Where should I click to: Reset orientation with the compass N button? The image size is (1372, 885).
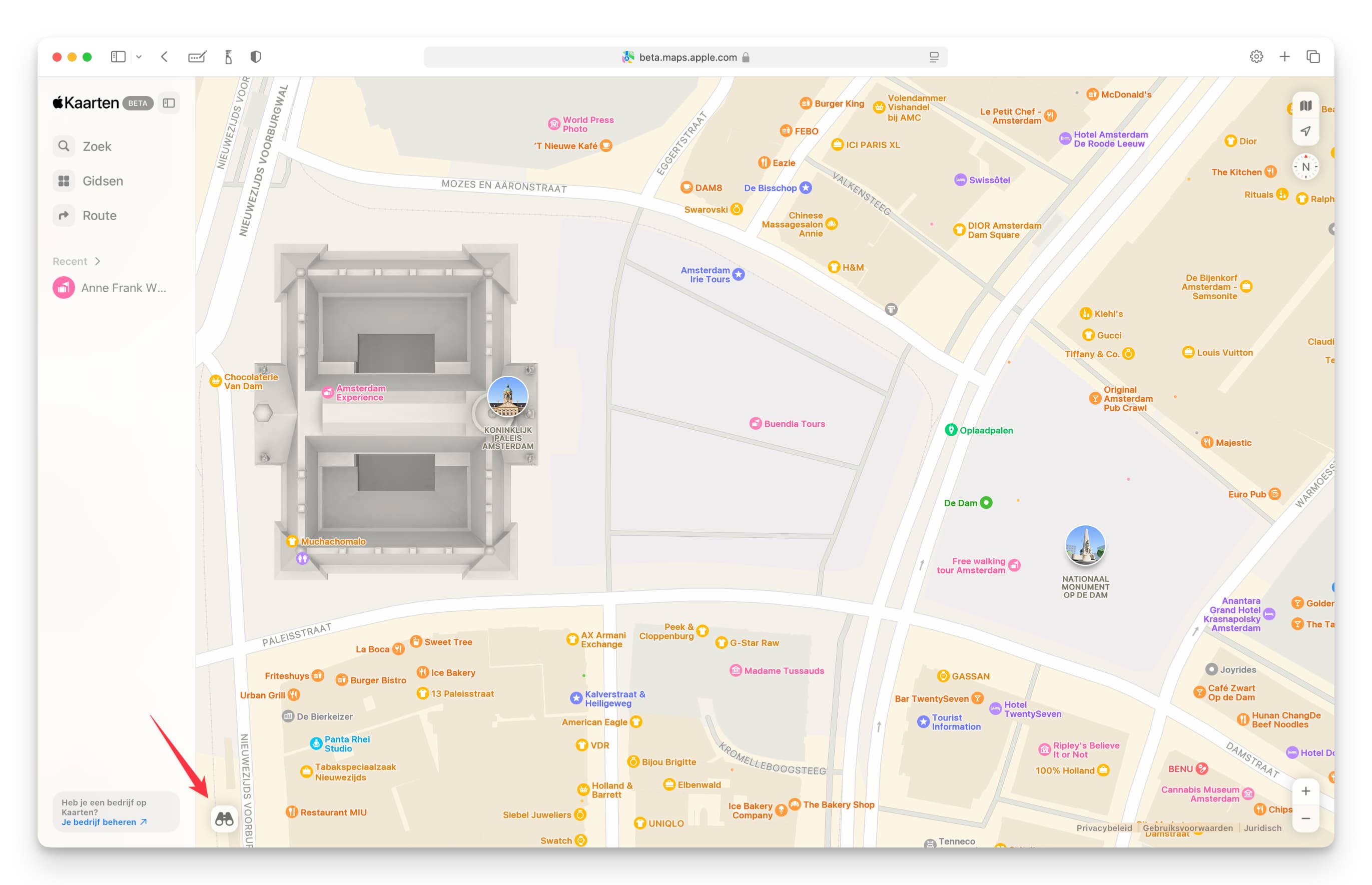click(x=1305, y=167)
